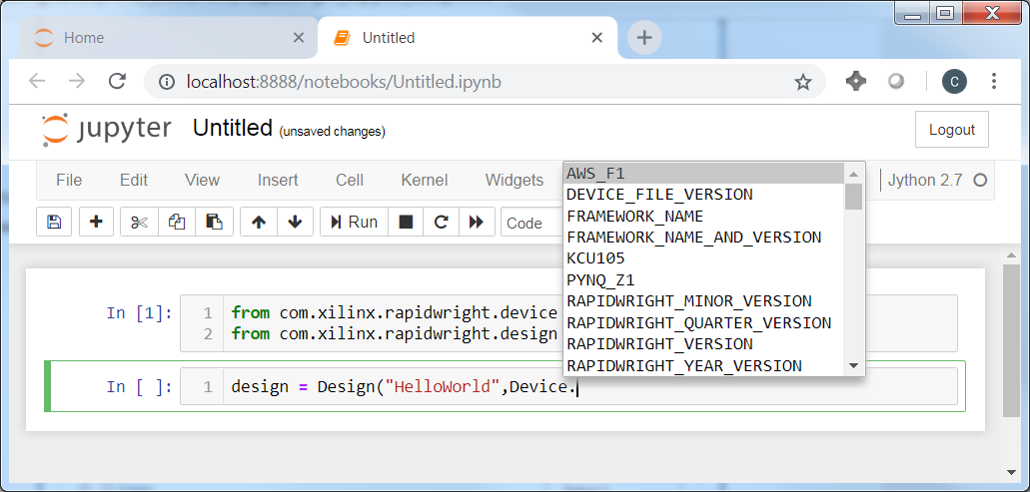1030x492 pixels.
Task: Insert cell below with plus icon
Action: (x=97, y=222)
